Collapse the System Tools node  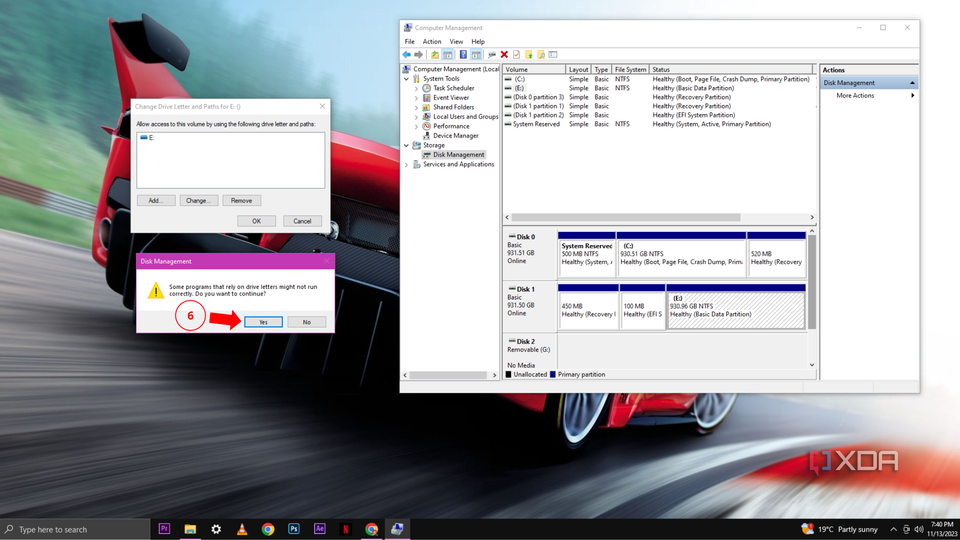click(x=407, y=79)
